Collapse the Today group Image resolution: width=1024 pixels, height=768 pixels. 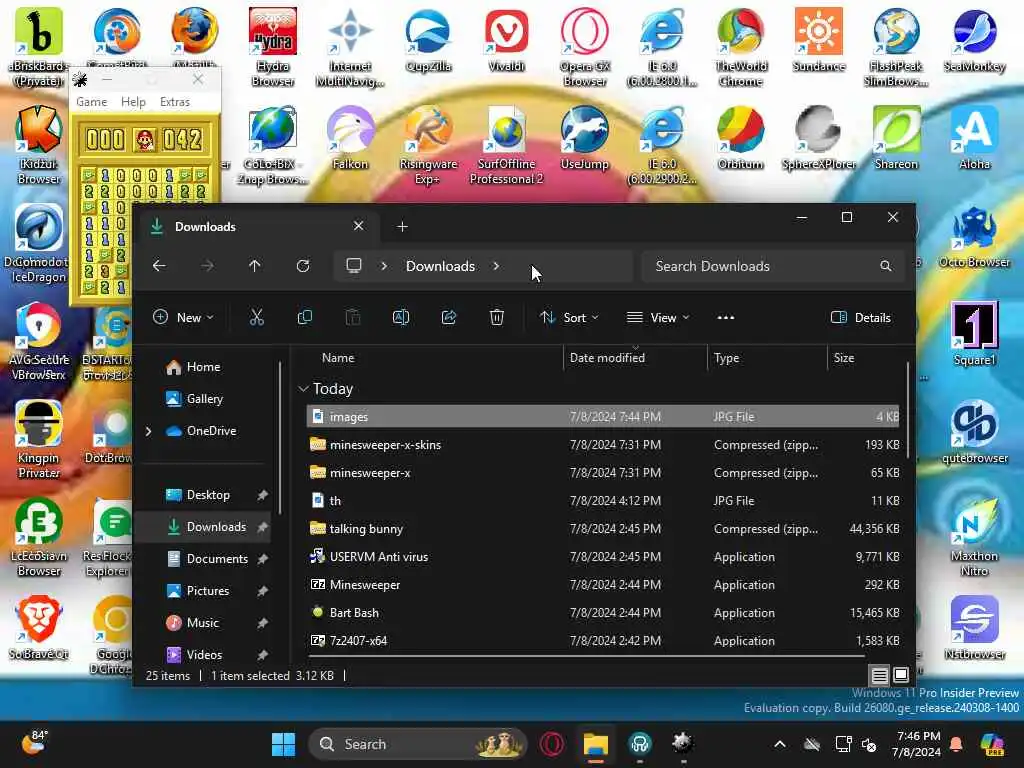point(303,389)
